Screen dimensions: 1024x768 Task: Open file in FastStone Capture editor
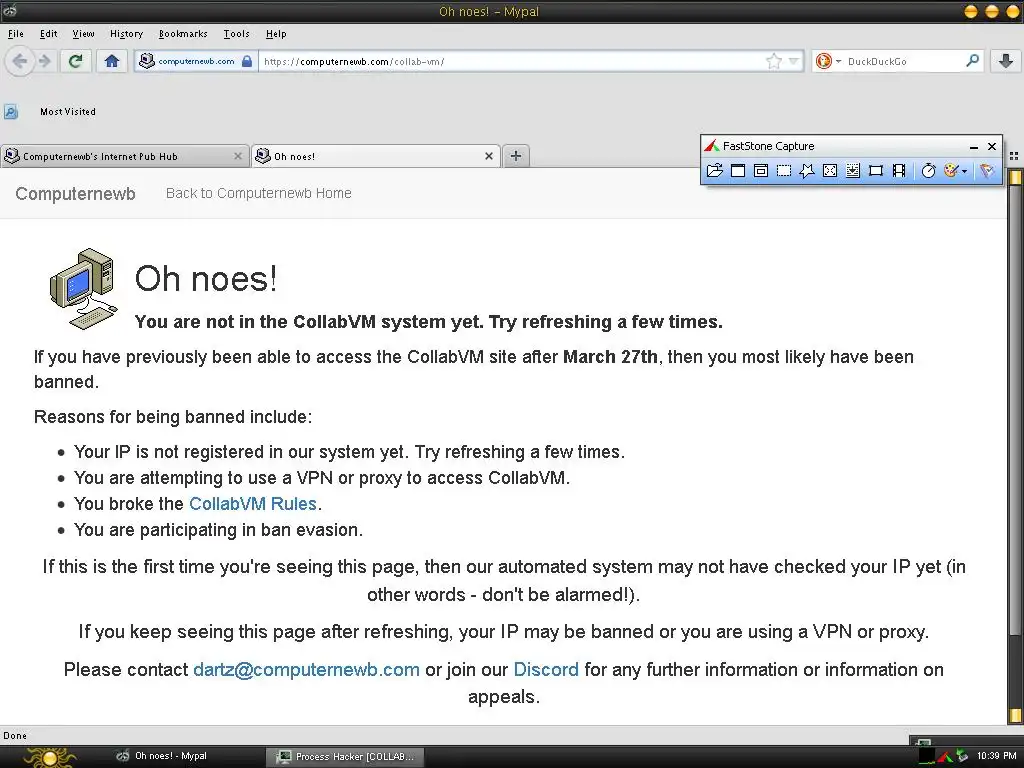coord(714,170)
